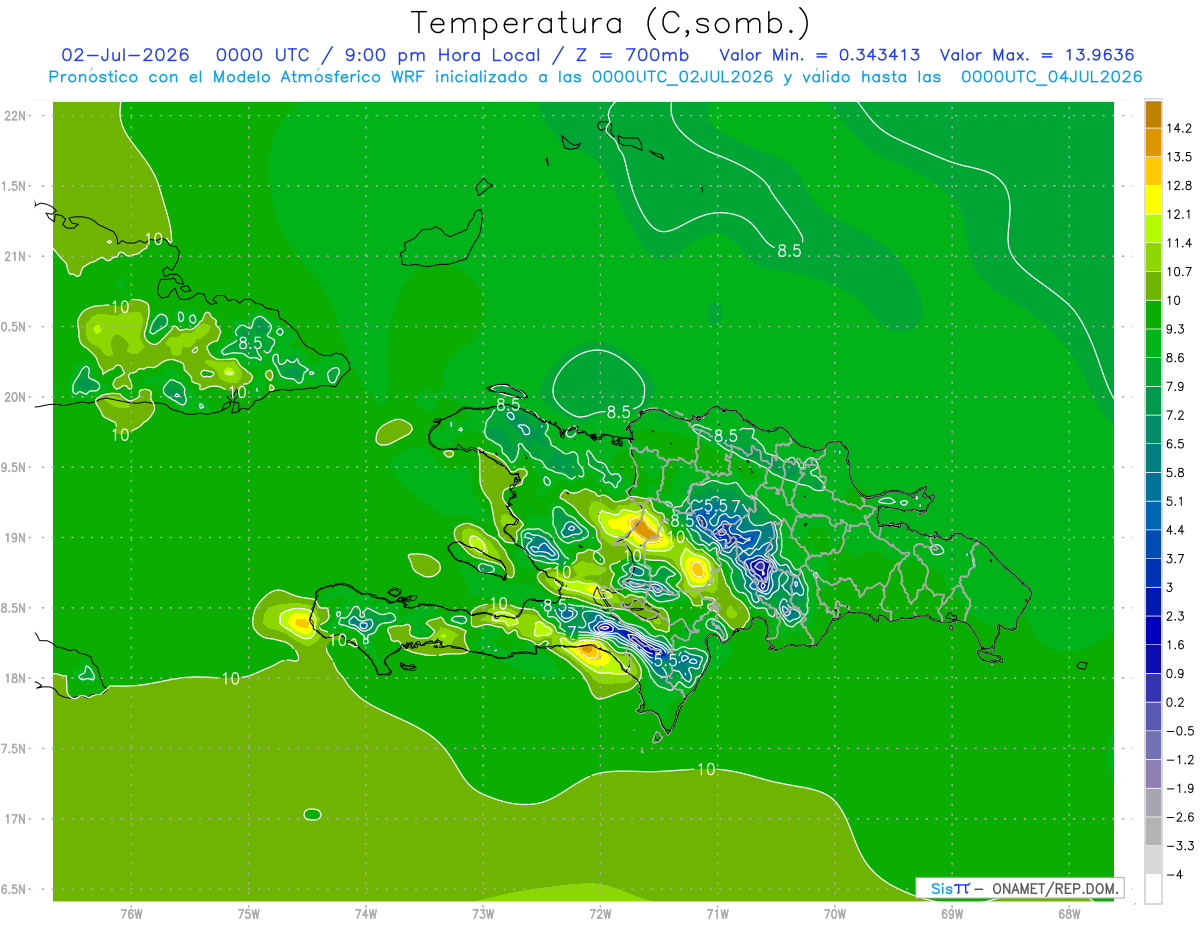Click the dark orange swatch above 14.2
The height and width of the screenshot is (927, 1200).
coord(1153,113)
